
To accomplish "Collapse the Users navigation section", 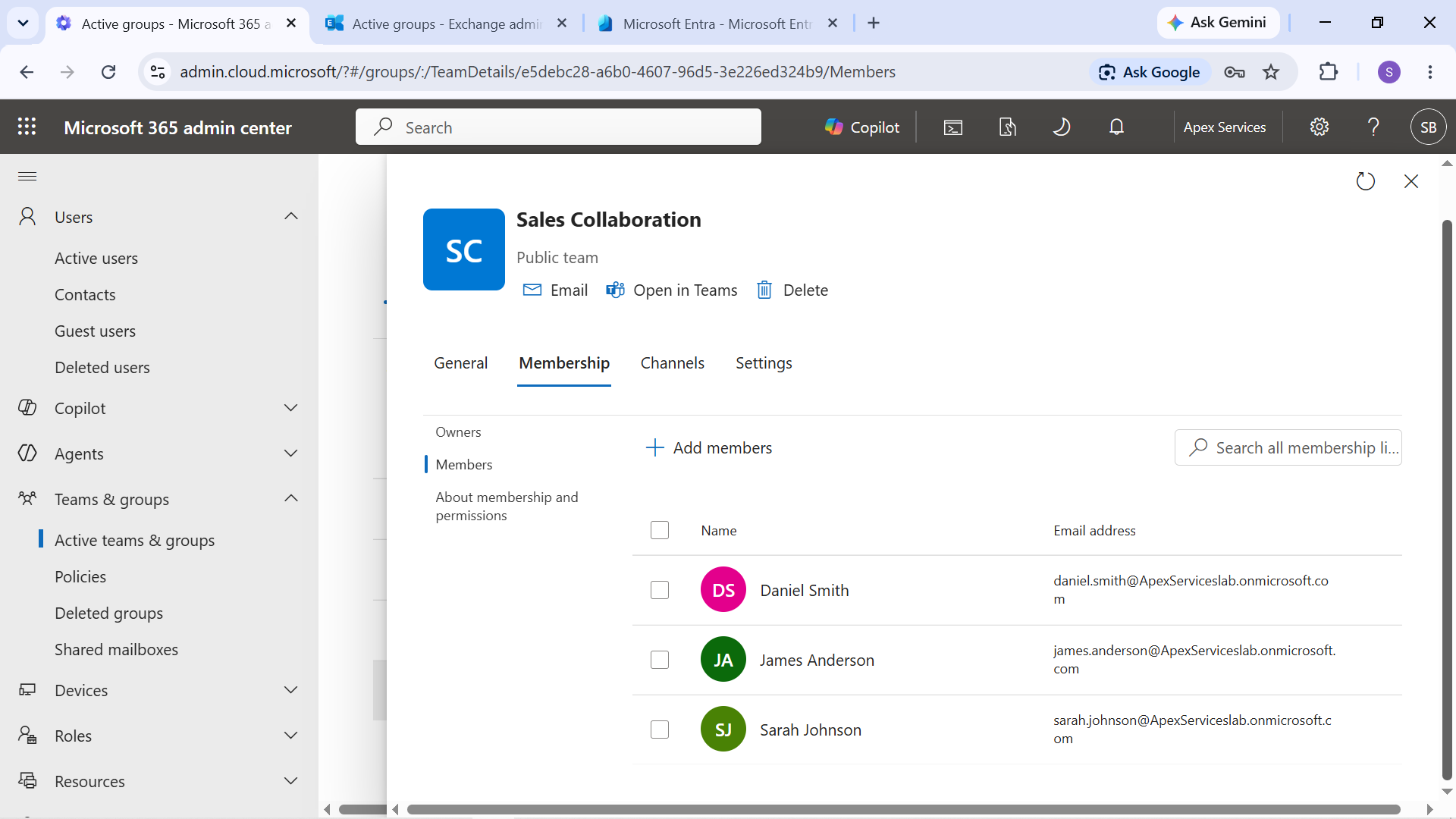I will pyautogui.click(x=290, y=216).
